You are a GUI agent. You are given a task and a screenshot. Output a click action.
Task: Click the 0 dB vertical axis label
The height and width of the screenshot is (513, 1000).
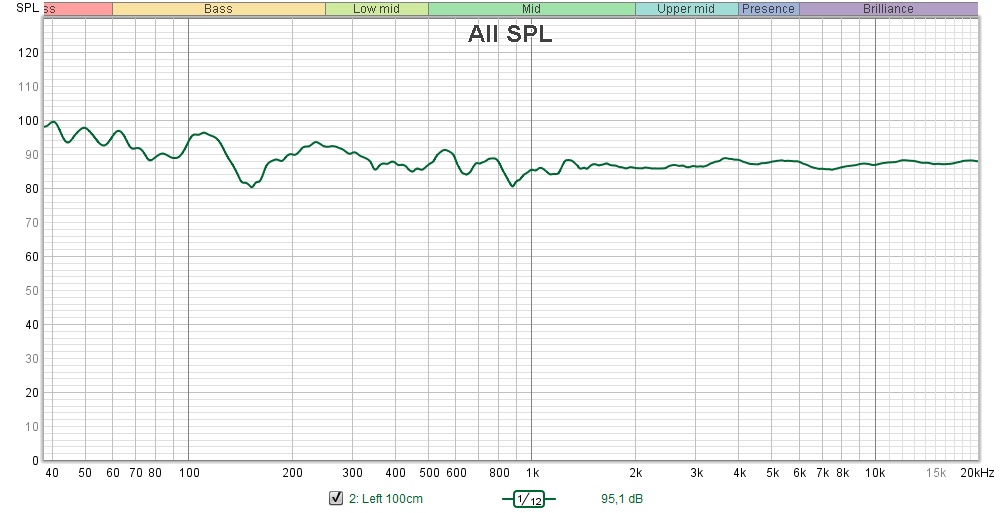tap(34, 461)
